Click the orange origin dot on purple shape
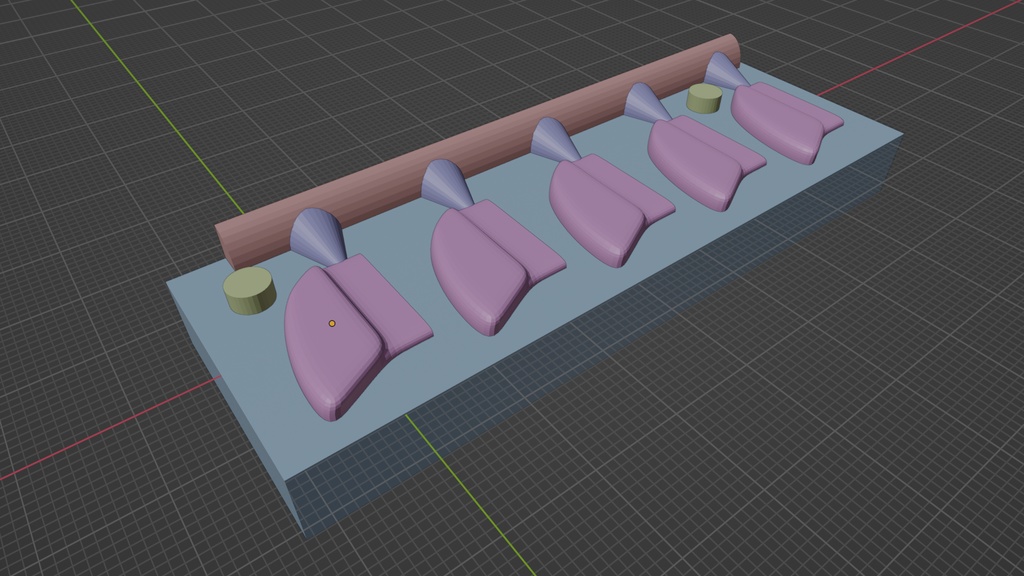This screenshot has height=576, width=1024. [332, 323]
